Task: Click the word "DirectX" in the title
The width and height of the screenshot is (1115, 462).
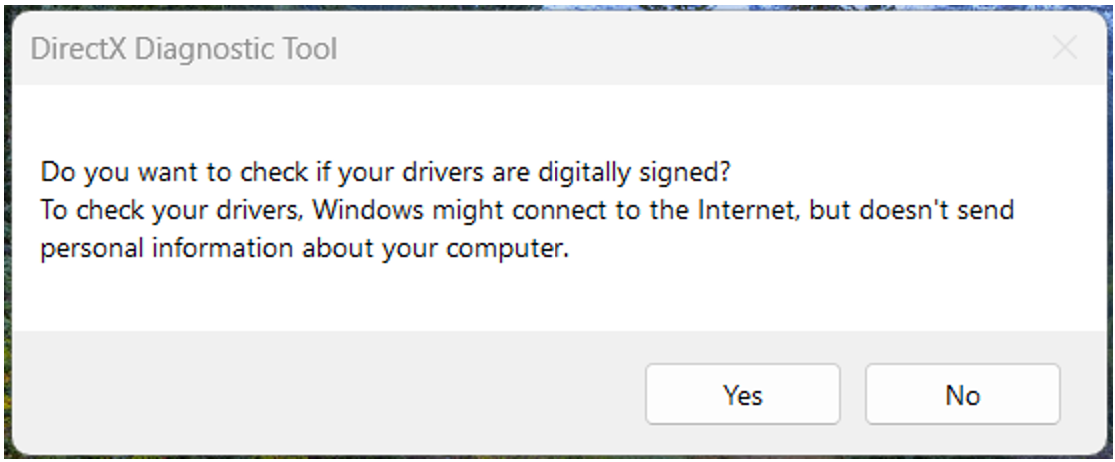Action: [77, 48]
